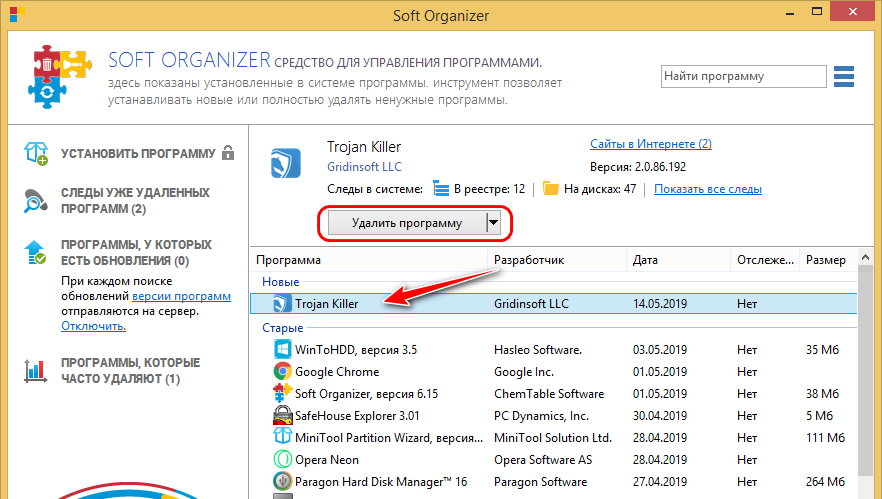Select the Trojan Killer row

[x=554, y=304]
